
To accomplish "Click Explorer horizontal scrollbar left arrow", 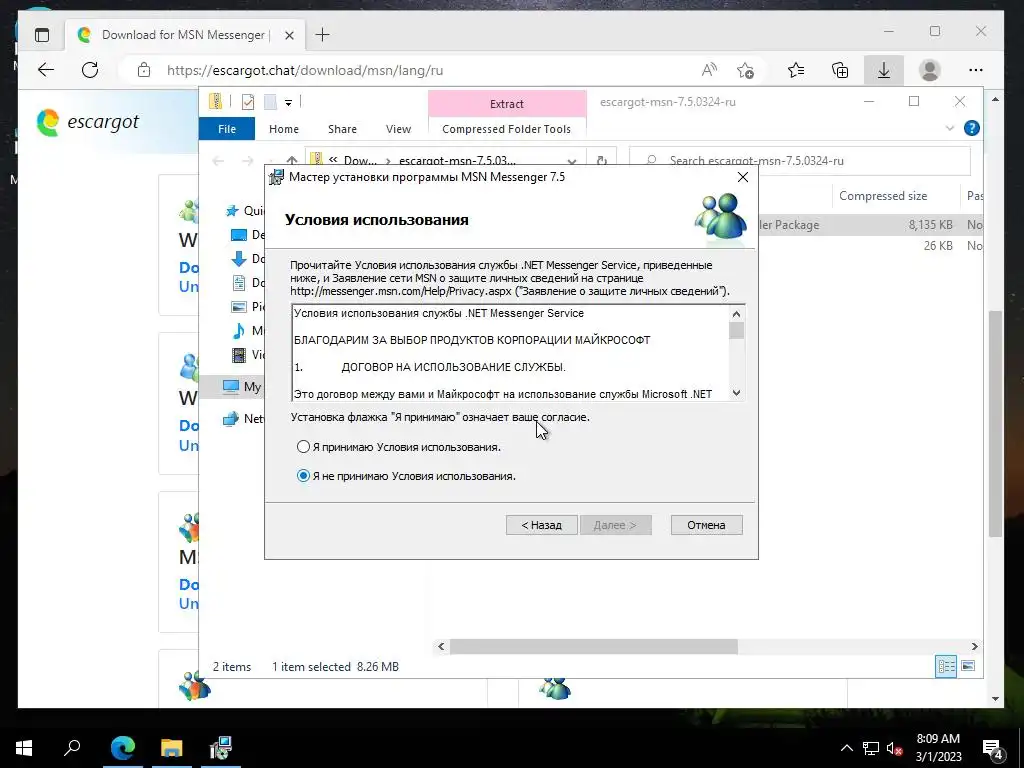I will [x=441, y=647].
